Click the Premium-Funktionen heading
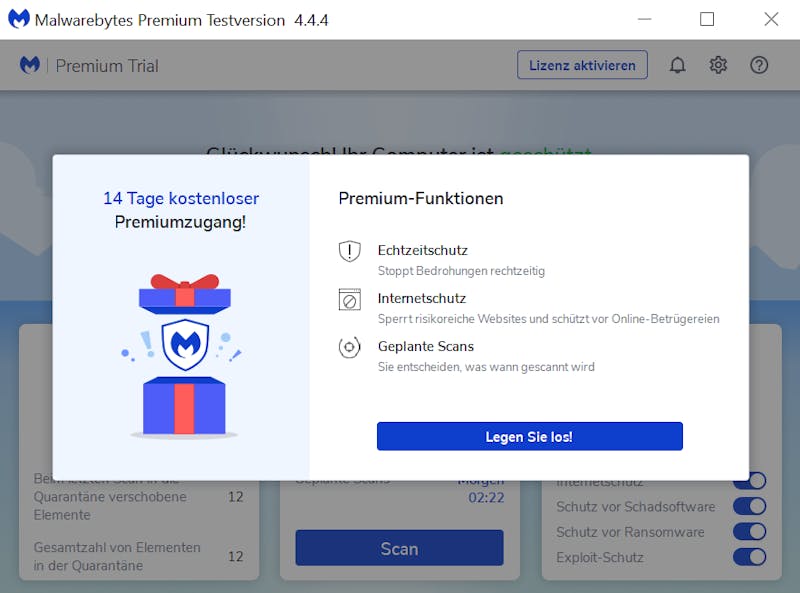This screenshot has width=800, height=593. [x=421, y=199]
